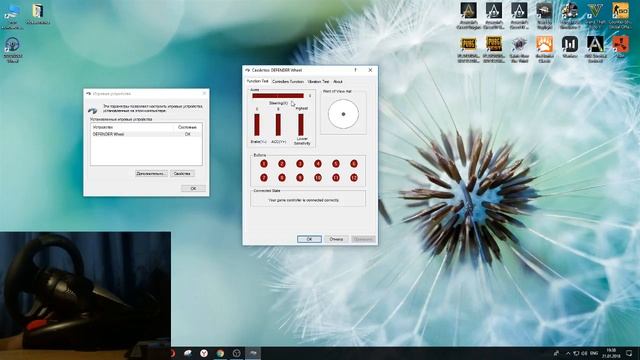640x360 pixels.
Task: Click Дополнительно button in game devices window
Action: (x=151, y=173)
